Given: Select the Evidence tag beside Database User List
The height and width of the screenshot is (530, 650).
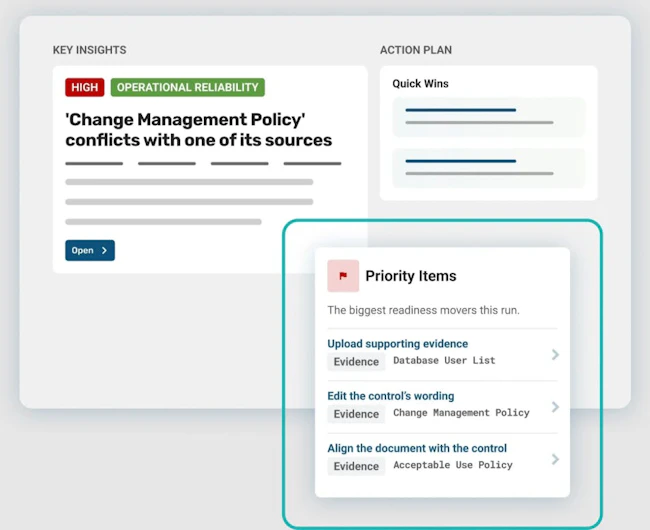Looking at the screenshot, I should coord(356,362).
